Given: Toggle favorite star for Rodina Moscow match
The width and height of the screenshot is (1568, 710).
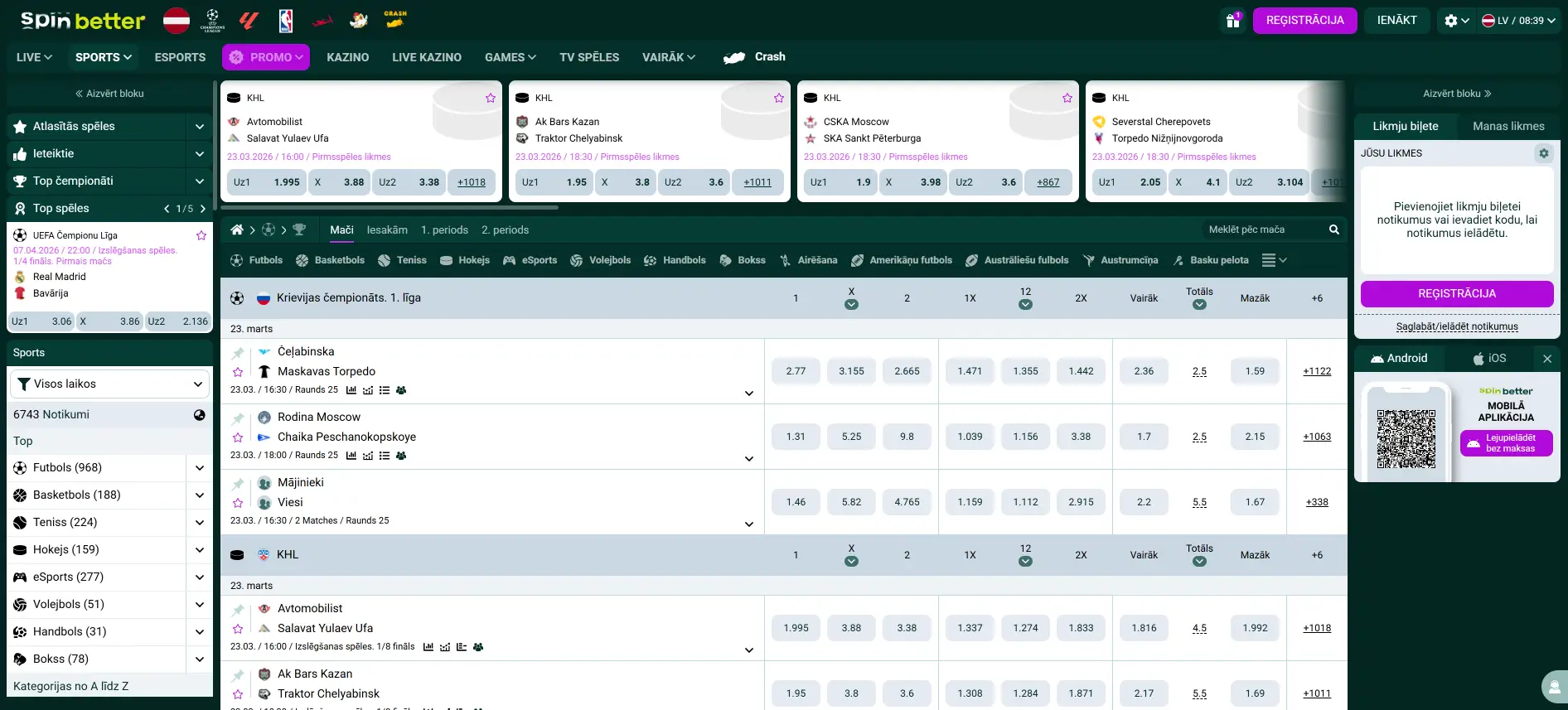Looking at the screenshot, I should [x=238, y=437].
